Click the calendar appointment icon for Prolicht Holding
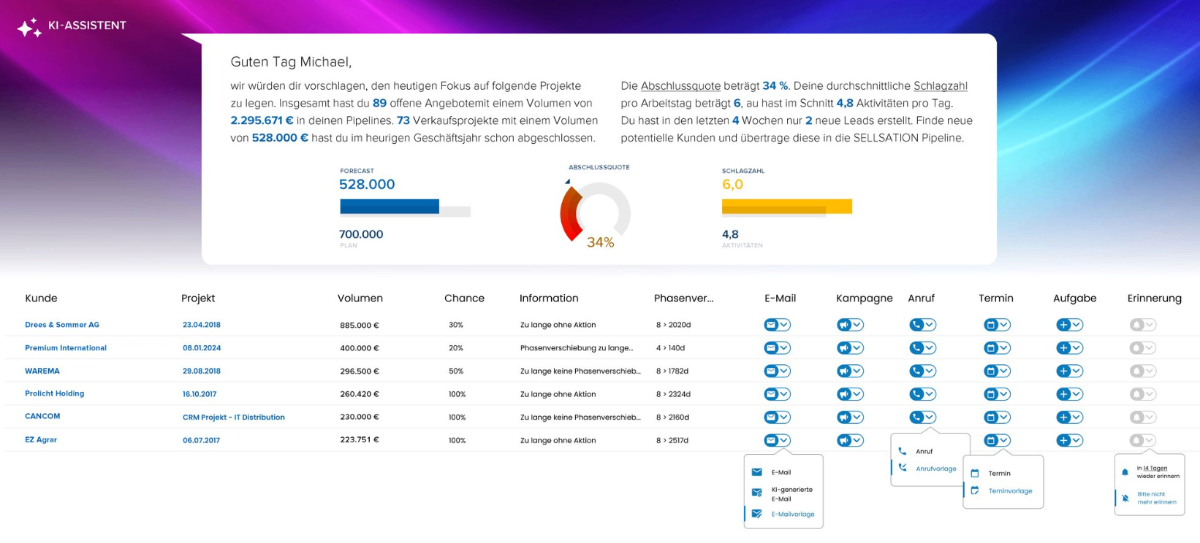 [990, 394]
